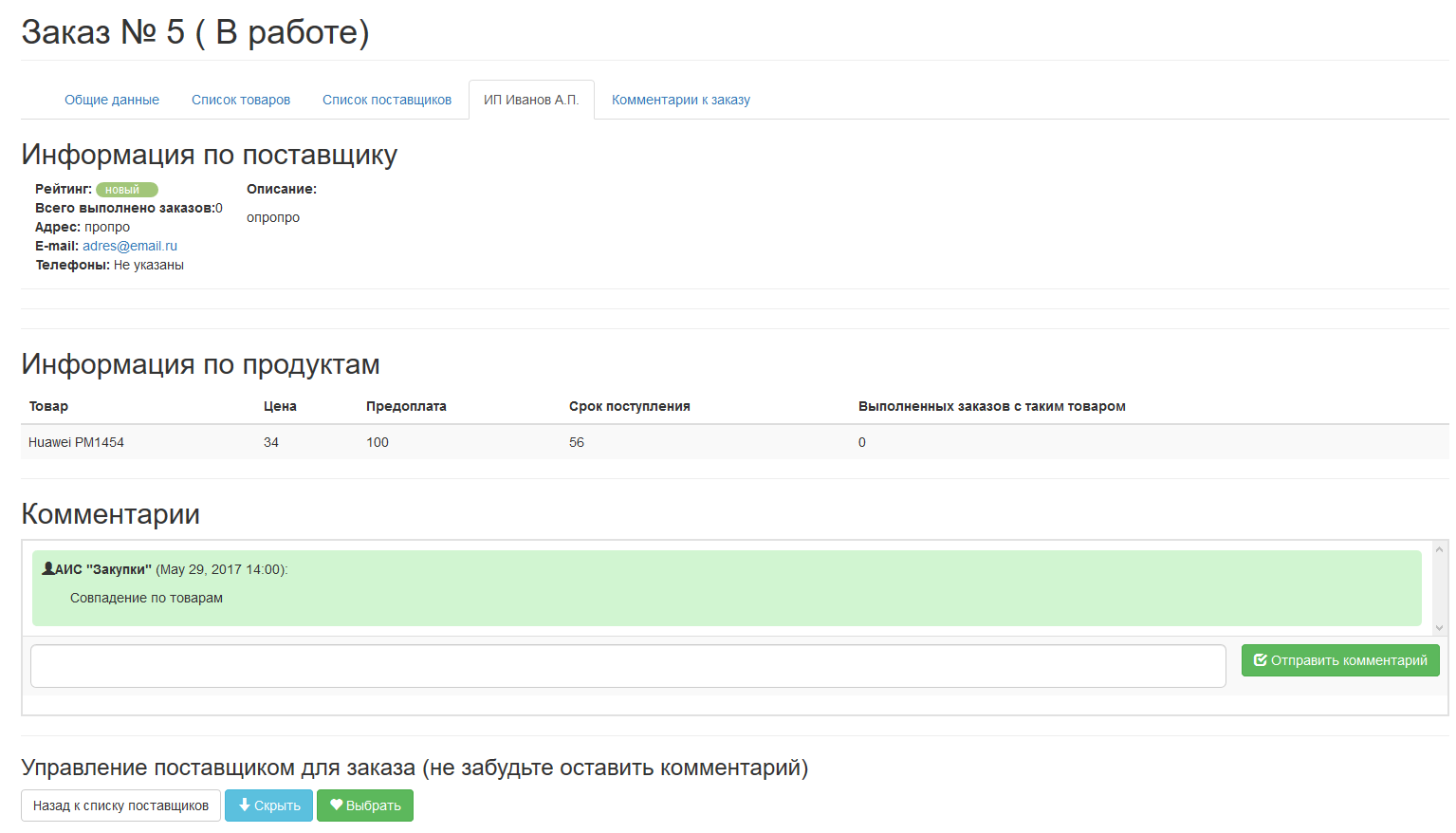Screen dimensions: 1456x833
Task: Click comments scrollbar down arrow
Action: (1439, 627)
